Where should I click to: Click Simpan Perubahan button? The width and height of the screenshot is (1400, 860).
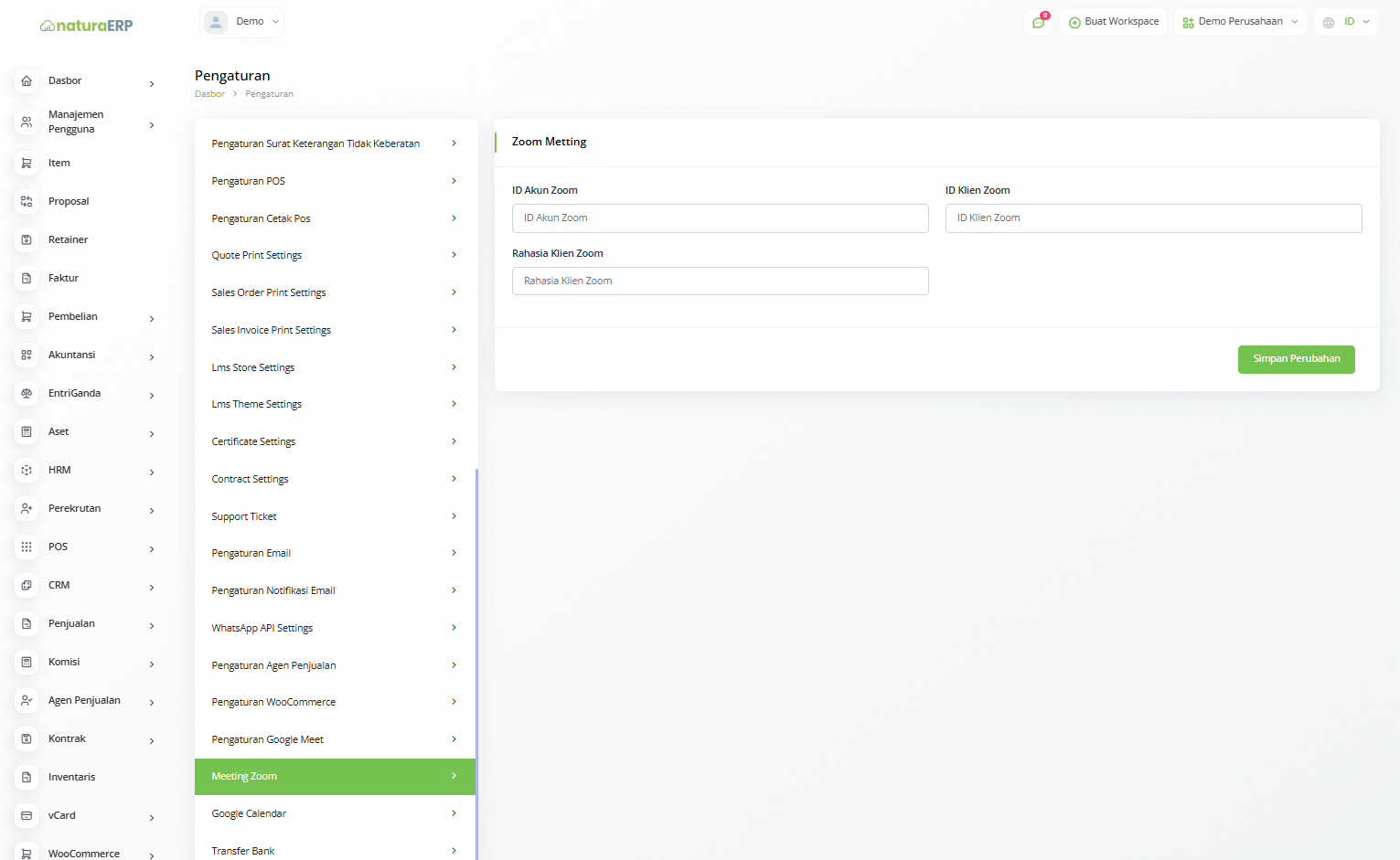1296,359
